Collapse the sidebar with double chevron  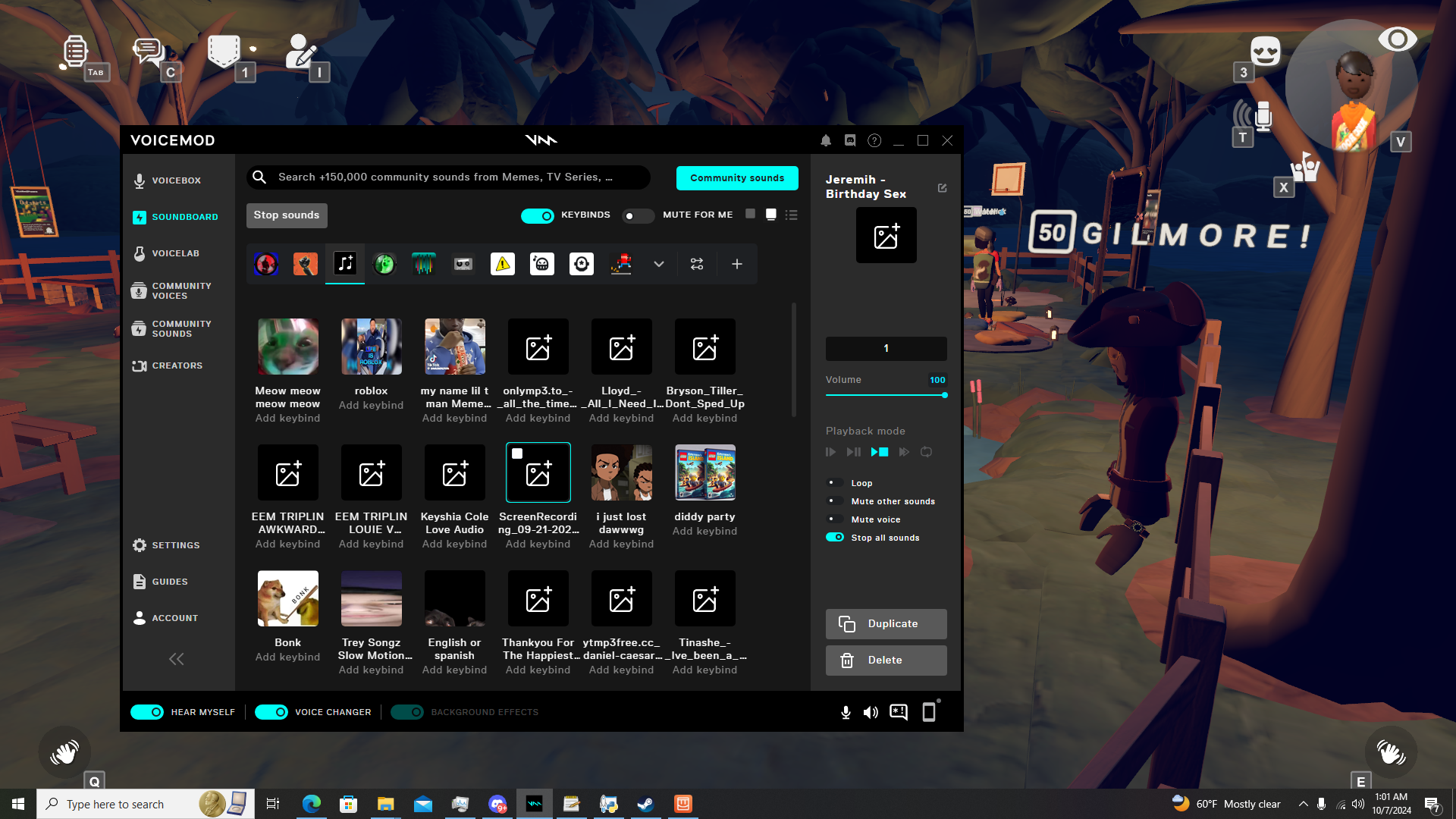tap(176, 659)
